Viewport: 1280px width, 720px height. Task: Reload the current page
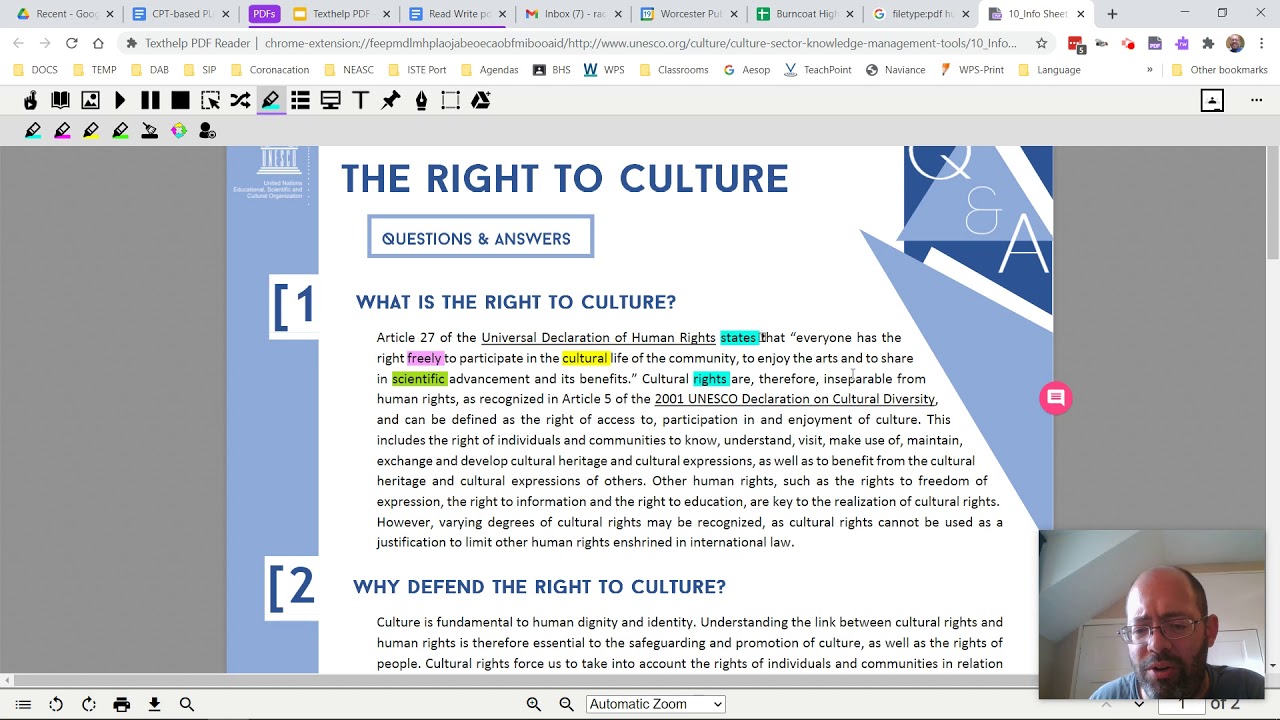pos(71,43)
